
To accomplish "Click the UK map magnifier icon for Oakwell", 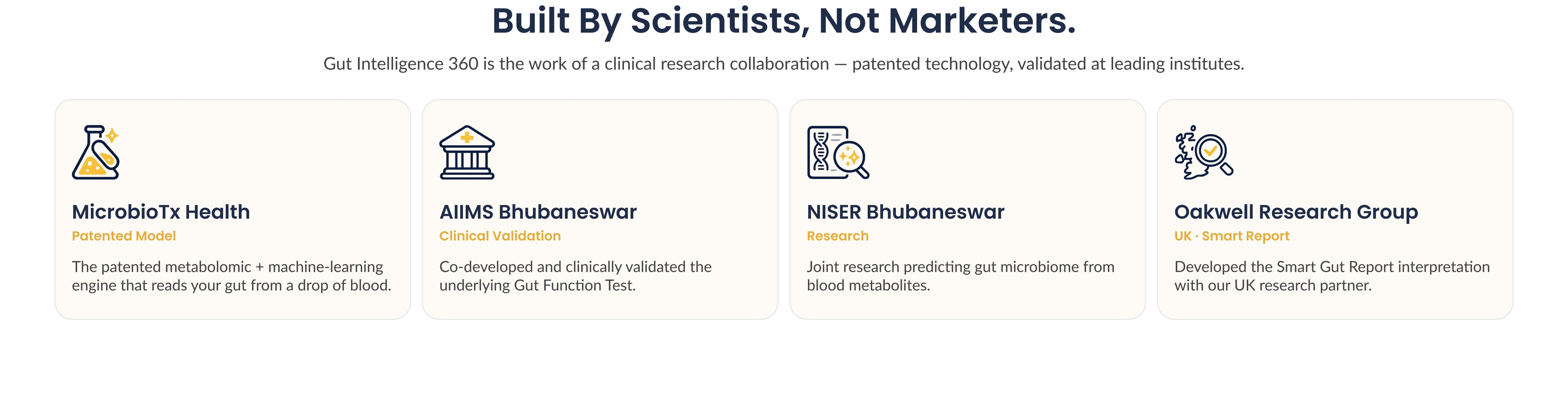I will [1203, 152].
